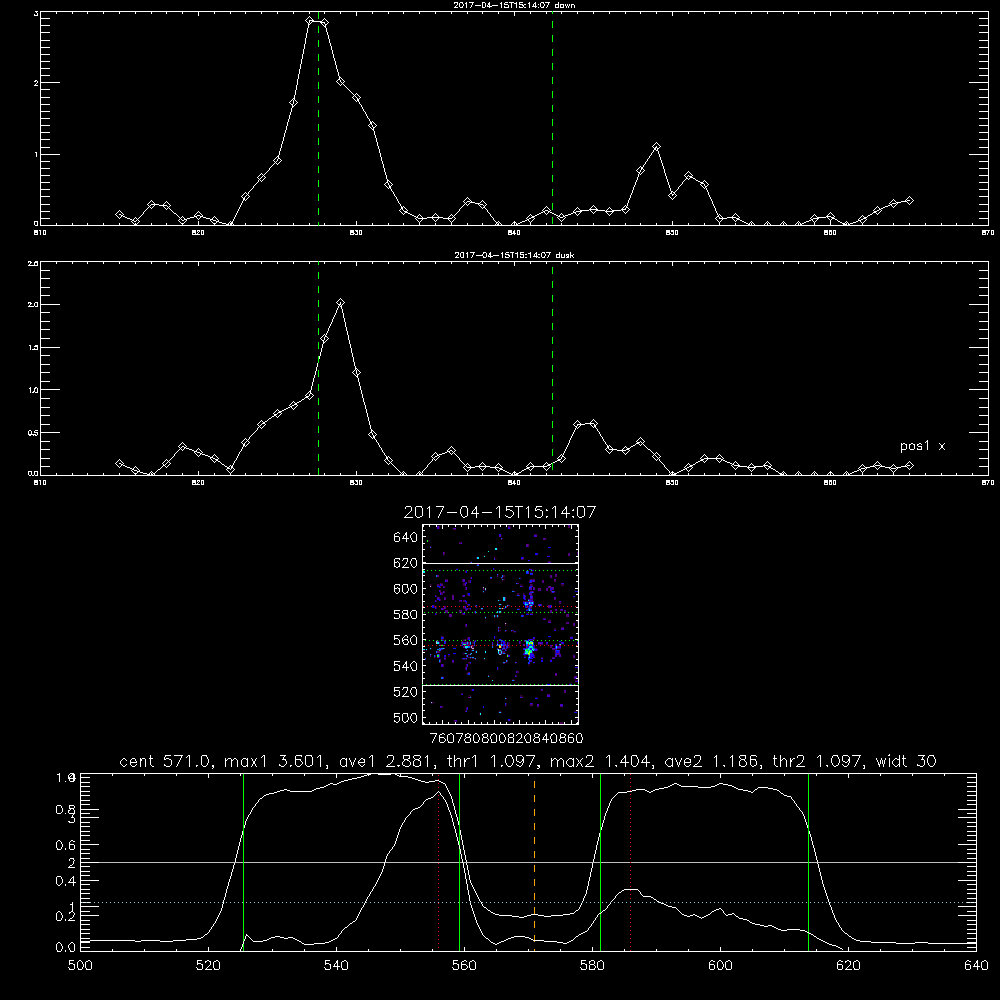Screen dimensions: 1000x1000
Task: Click the y-axis label 0.0 on bottom plot
Action: (x=66, y=948)
